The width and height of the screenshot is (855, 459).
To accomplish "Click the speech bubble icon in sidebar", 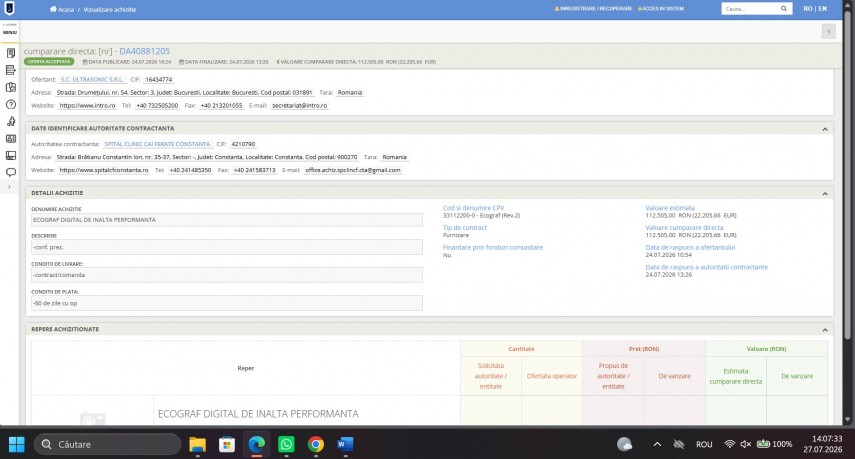I will tap(10, 172).
